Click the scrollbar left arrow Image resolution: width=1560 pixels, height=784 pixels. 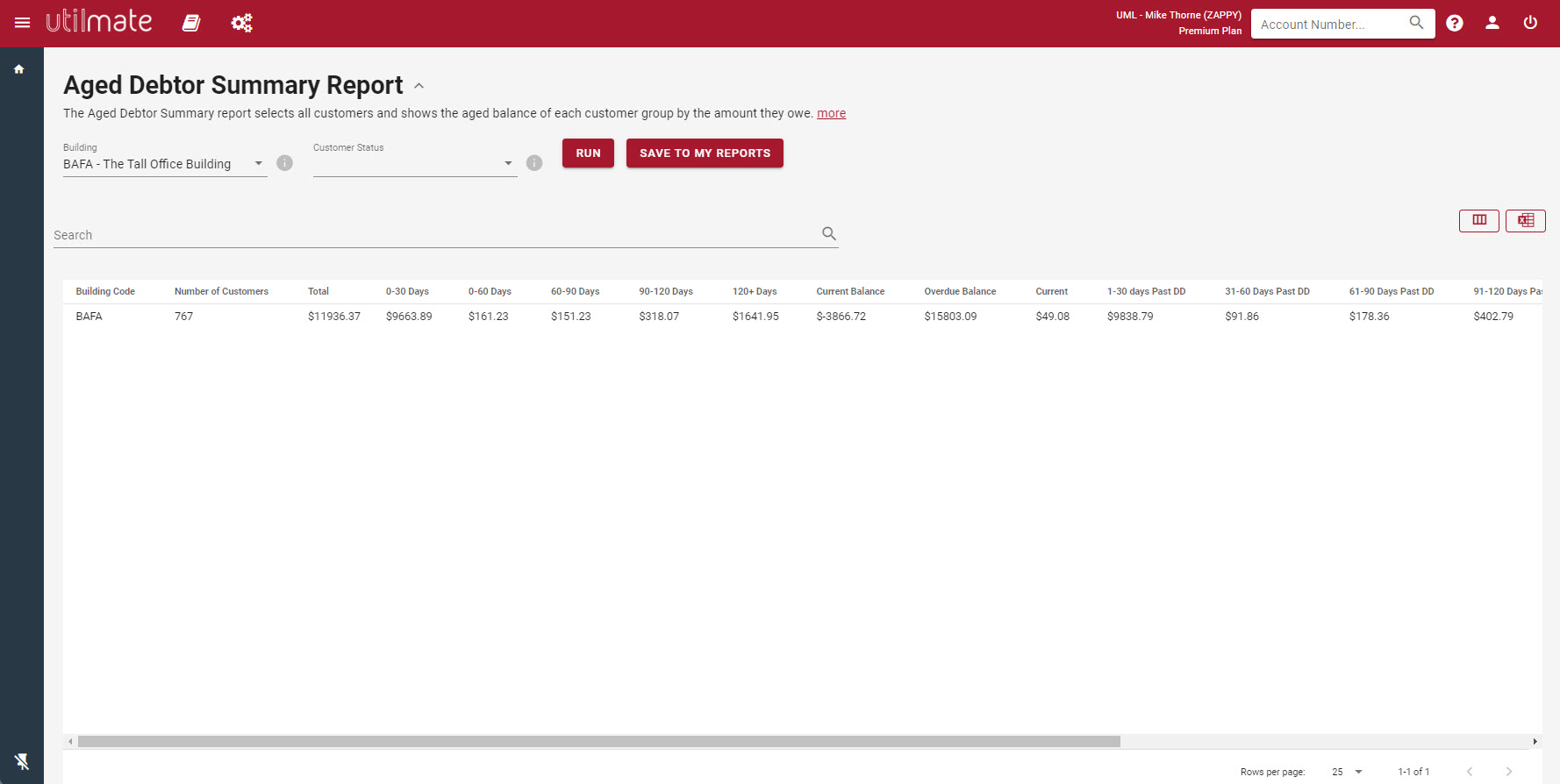coord(71,742)
